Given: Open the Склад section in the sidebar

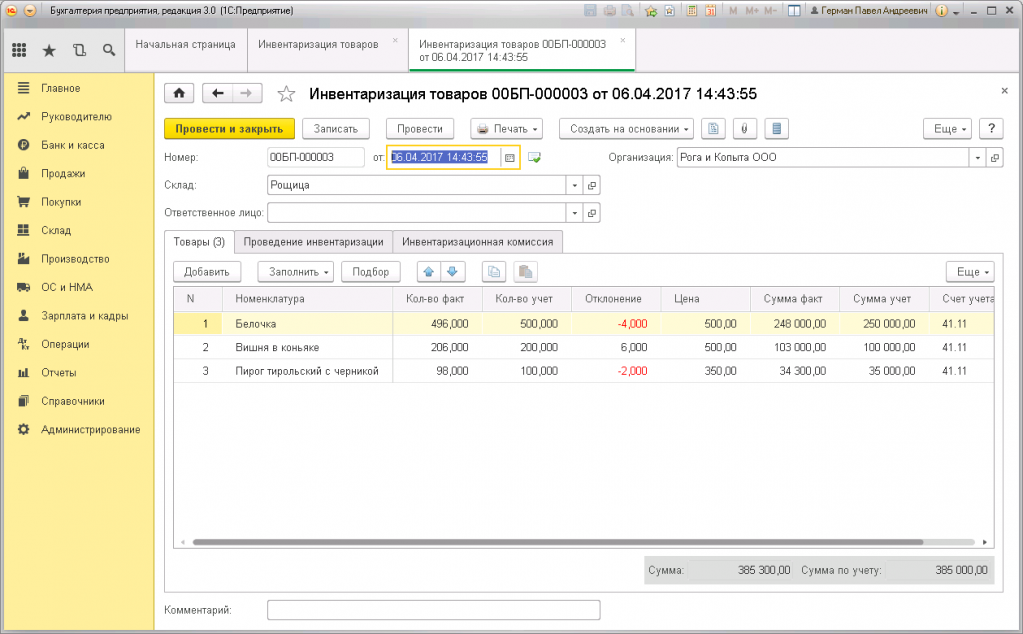Looking at the screenshot, I should (x=56, y=230).
